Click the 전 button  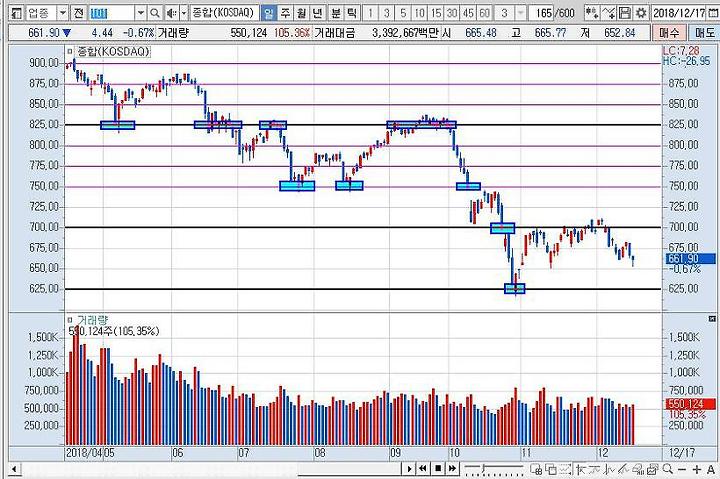tap(79, 13)
